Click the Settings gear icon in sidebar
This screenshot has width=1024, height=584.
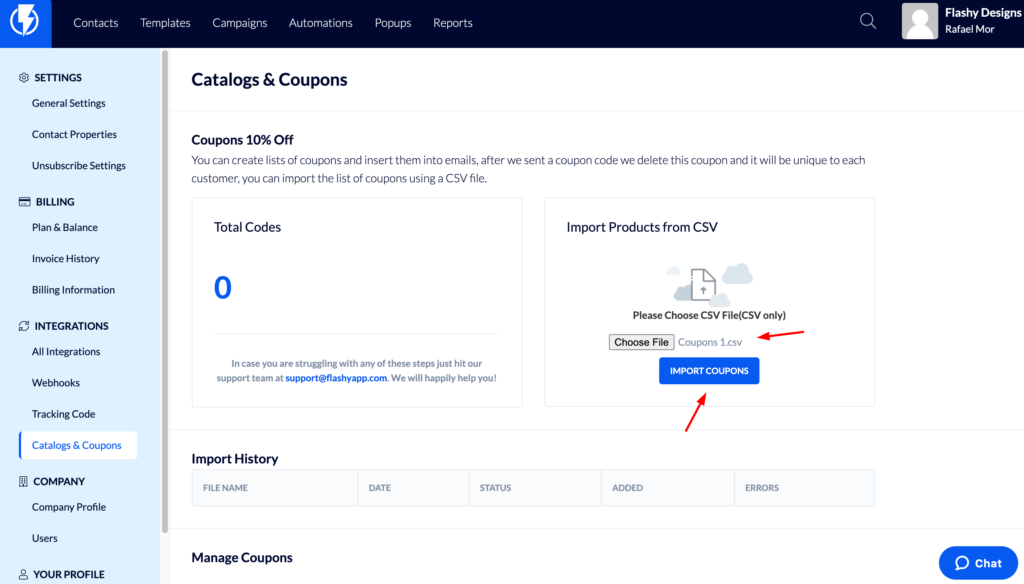pyautogui.click(x=24, y=78)
